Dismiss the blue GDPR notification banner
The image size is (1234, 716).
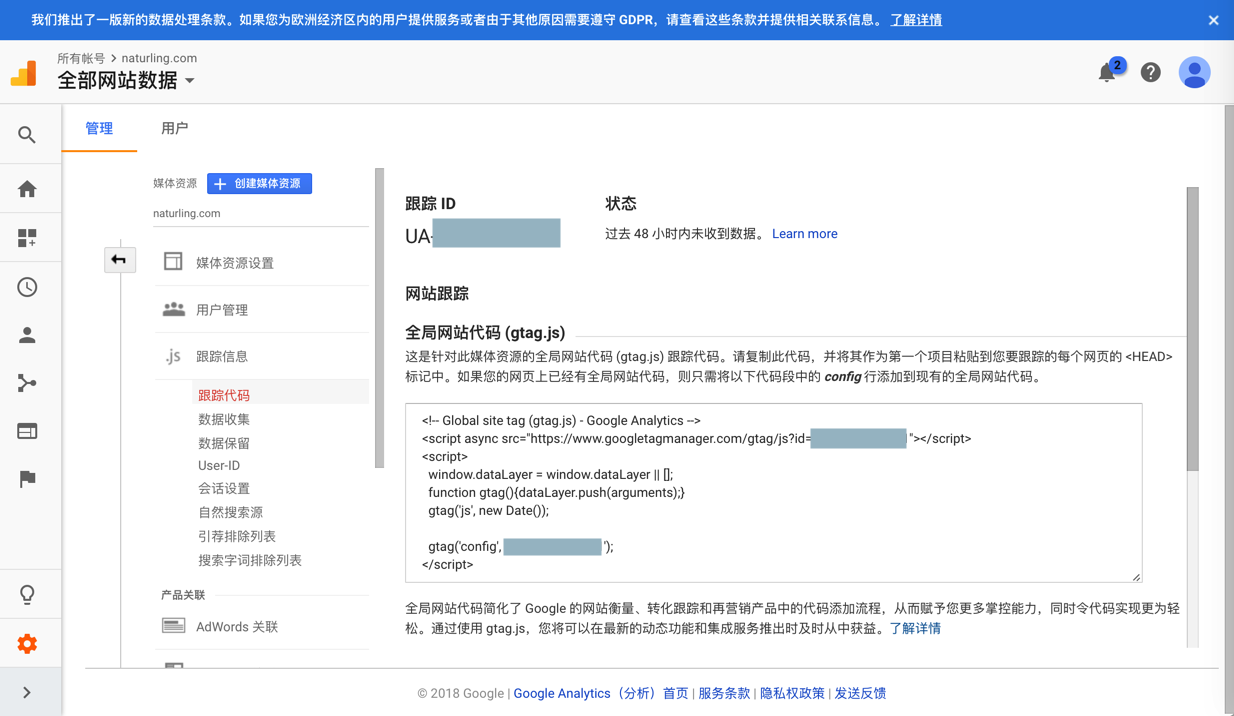point(1213,20)
